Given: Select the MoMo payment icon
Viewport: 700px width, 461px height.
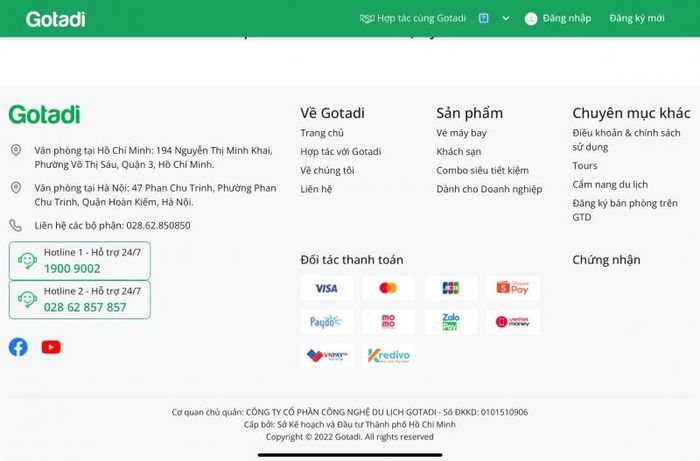Looking at the screenshot, I should 388,322.
